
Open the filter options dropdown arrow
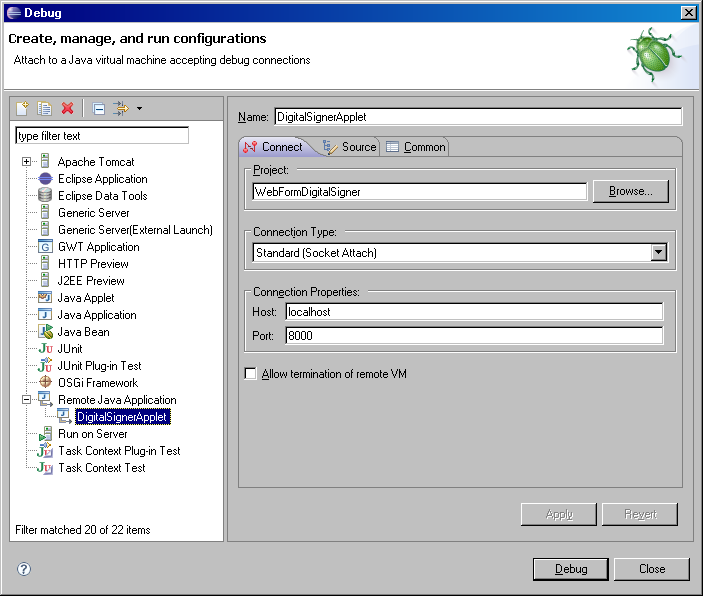pyautogui.click(x=139, y=109)
